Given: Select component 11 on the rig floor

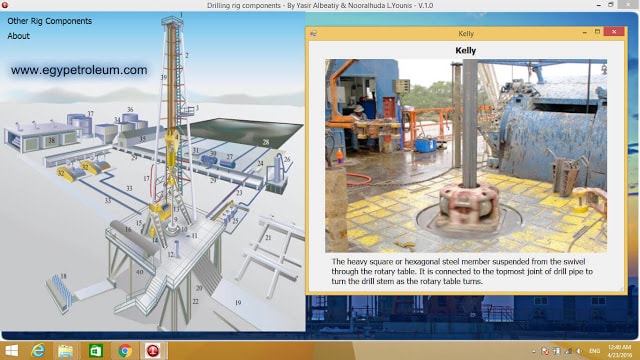Looking at the screenshot, I should coord(194,236).
